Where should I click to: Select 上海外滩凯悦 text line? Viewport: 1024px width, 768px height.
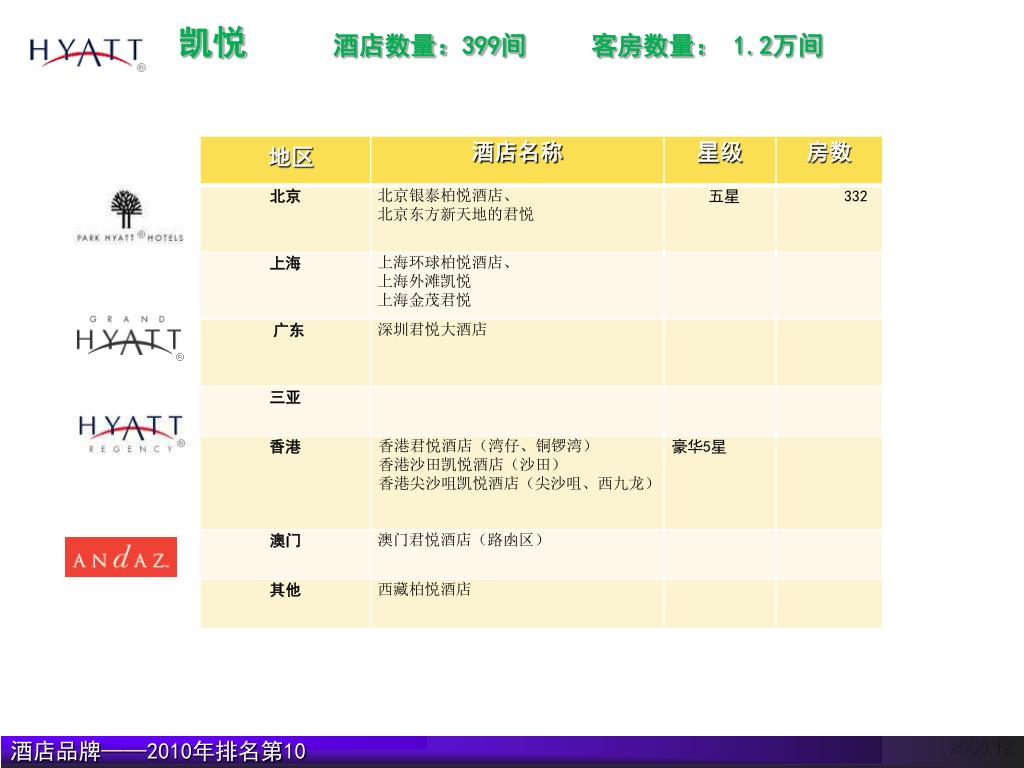point(424,281)
